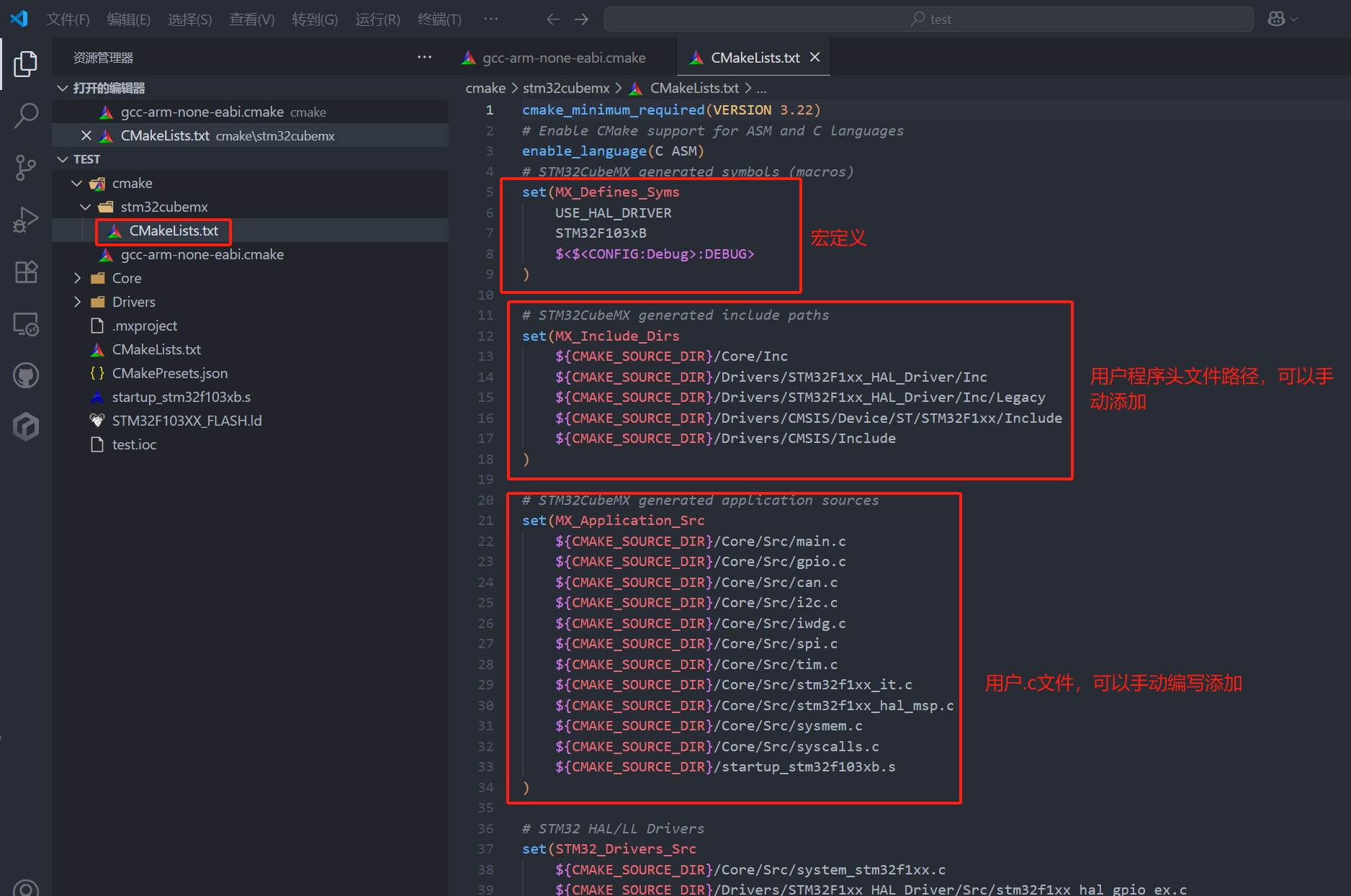1351x896 pixels.
Task: Open the Explorer view in activity bar
Action: point(26,64)
